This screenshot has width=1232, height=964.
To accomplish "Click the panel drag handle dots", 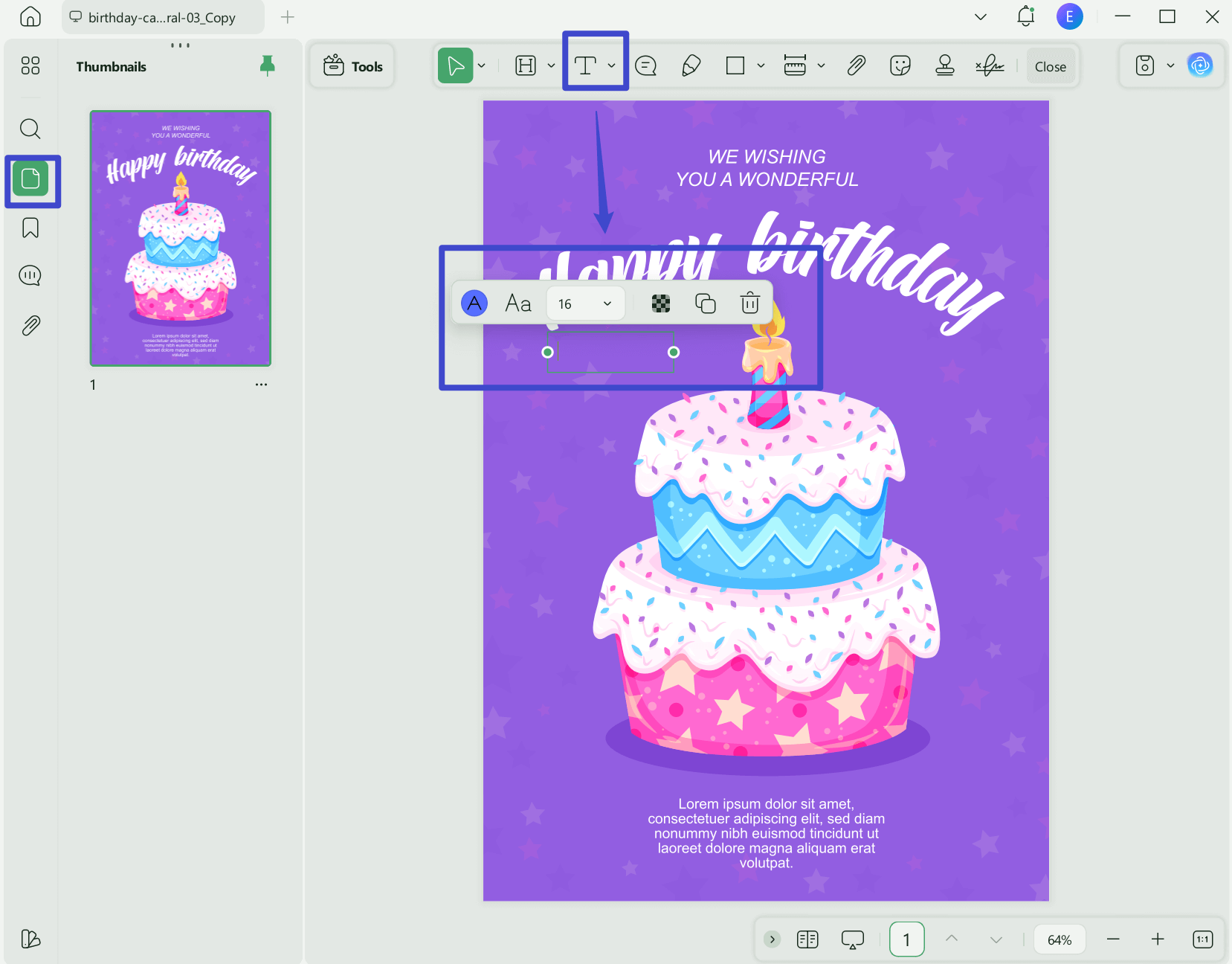I will point(181,45).
